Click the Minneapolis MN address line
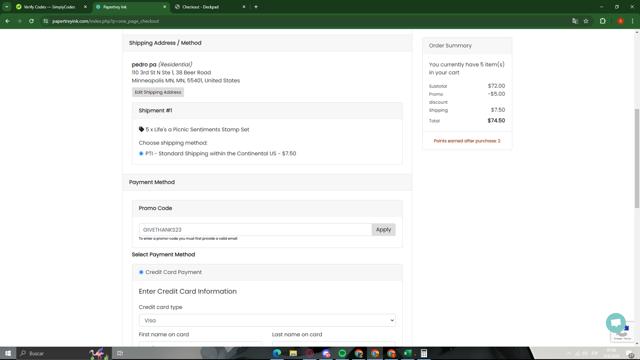Viewport: 640px width, 360px height. pos(186,81)
